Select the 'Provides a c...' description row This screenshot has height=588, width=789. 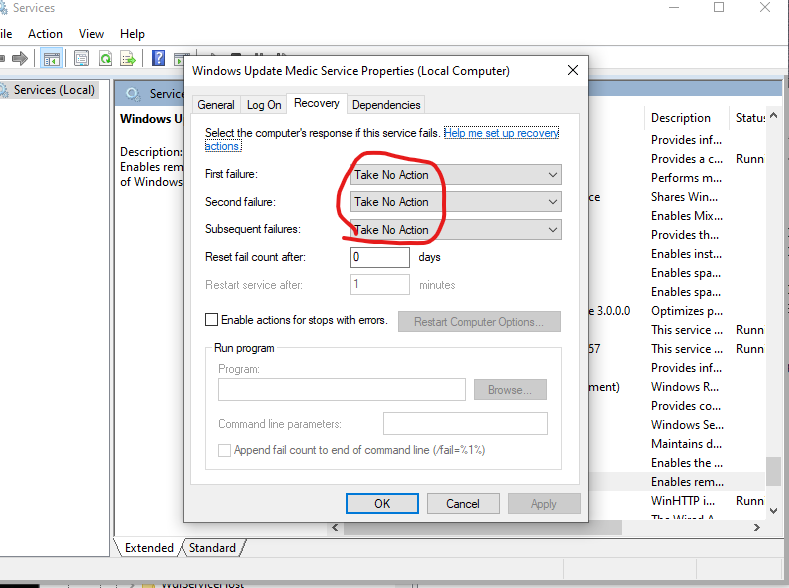(x=687, y=159)
